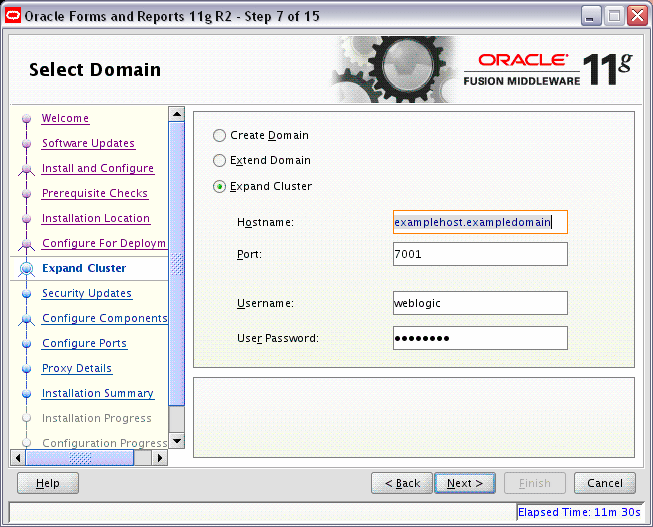Jump to Proxy Details step
The height and width of the screenshot is (527, 653).
click(77, 368)
